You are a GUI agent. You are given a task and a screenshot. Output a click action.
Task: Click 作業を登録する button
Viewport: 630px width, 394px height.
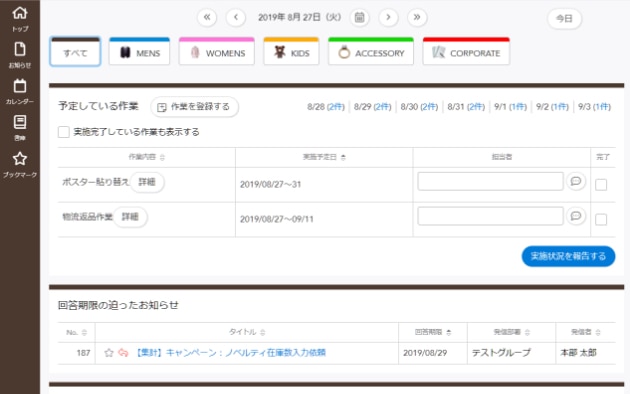(x=194, y=107)
